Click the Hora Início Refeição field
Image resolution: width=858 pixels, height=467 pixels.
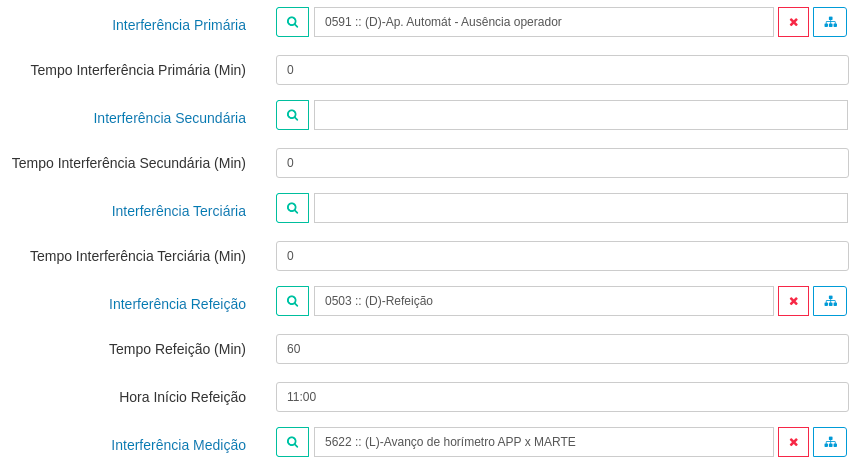562,397
